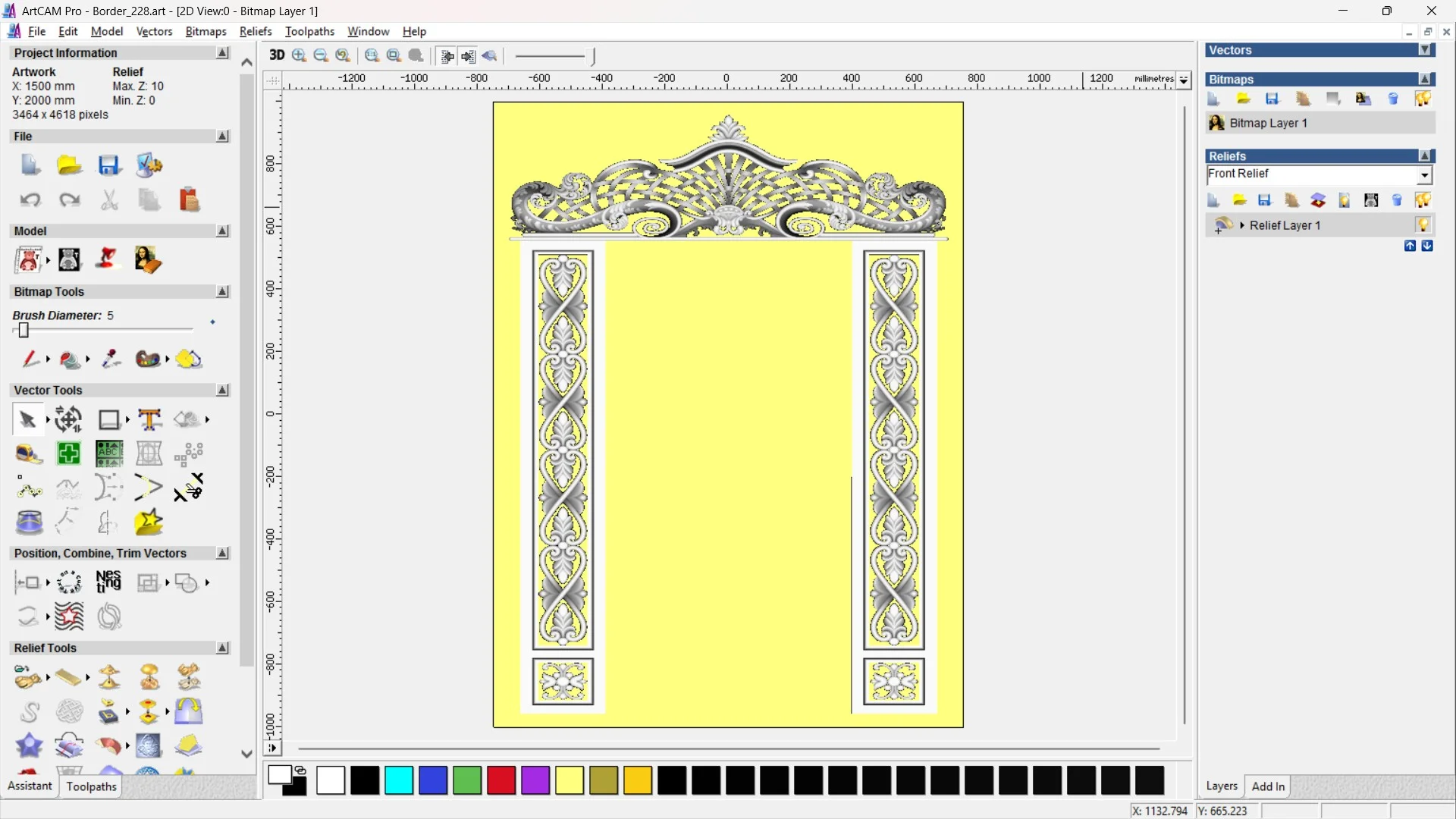
Task: Click the Save file icon
Action: 108,165
